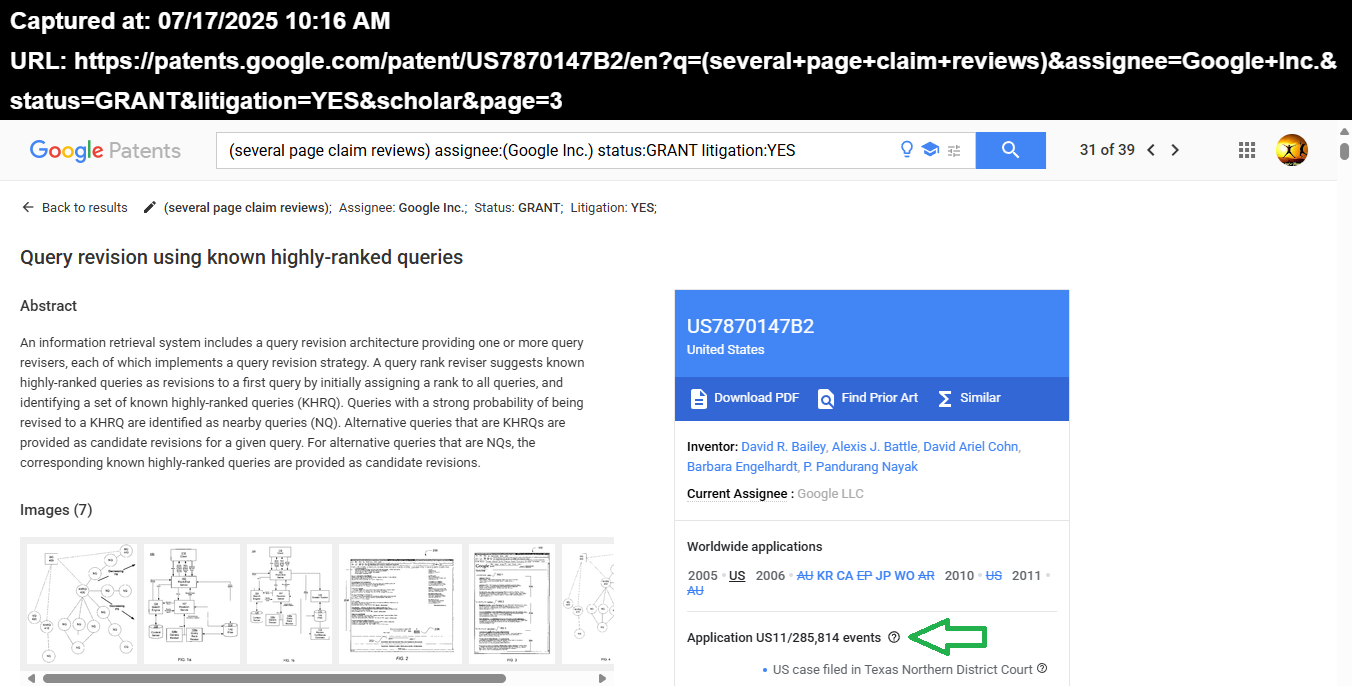The height and width of the screenshot is (686, 1352).
Task: Click the Abstract heading
Action: 48,306
